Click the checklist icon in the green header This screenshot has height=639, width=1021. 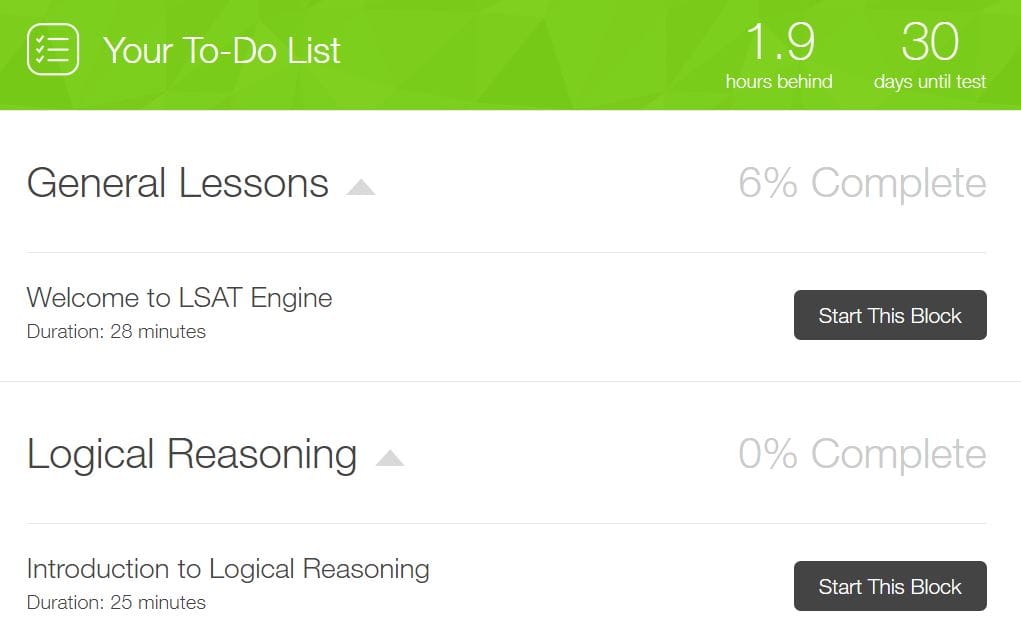point(51,49)
